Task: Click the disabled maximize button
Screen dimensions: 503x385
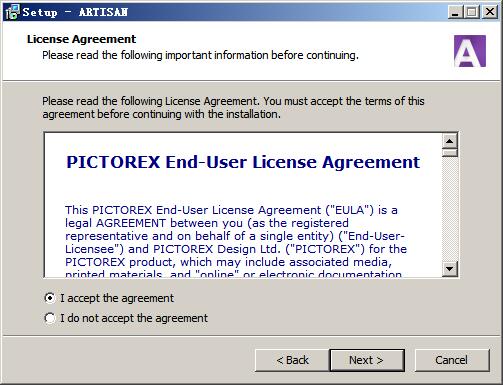Action: tap(472, 12)
